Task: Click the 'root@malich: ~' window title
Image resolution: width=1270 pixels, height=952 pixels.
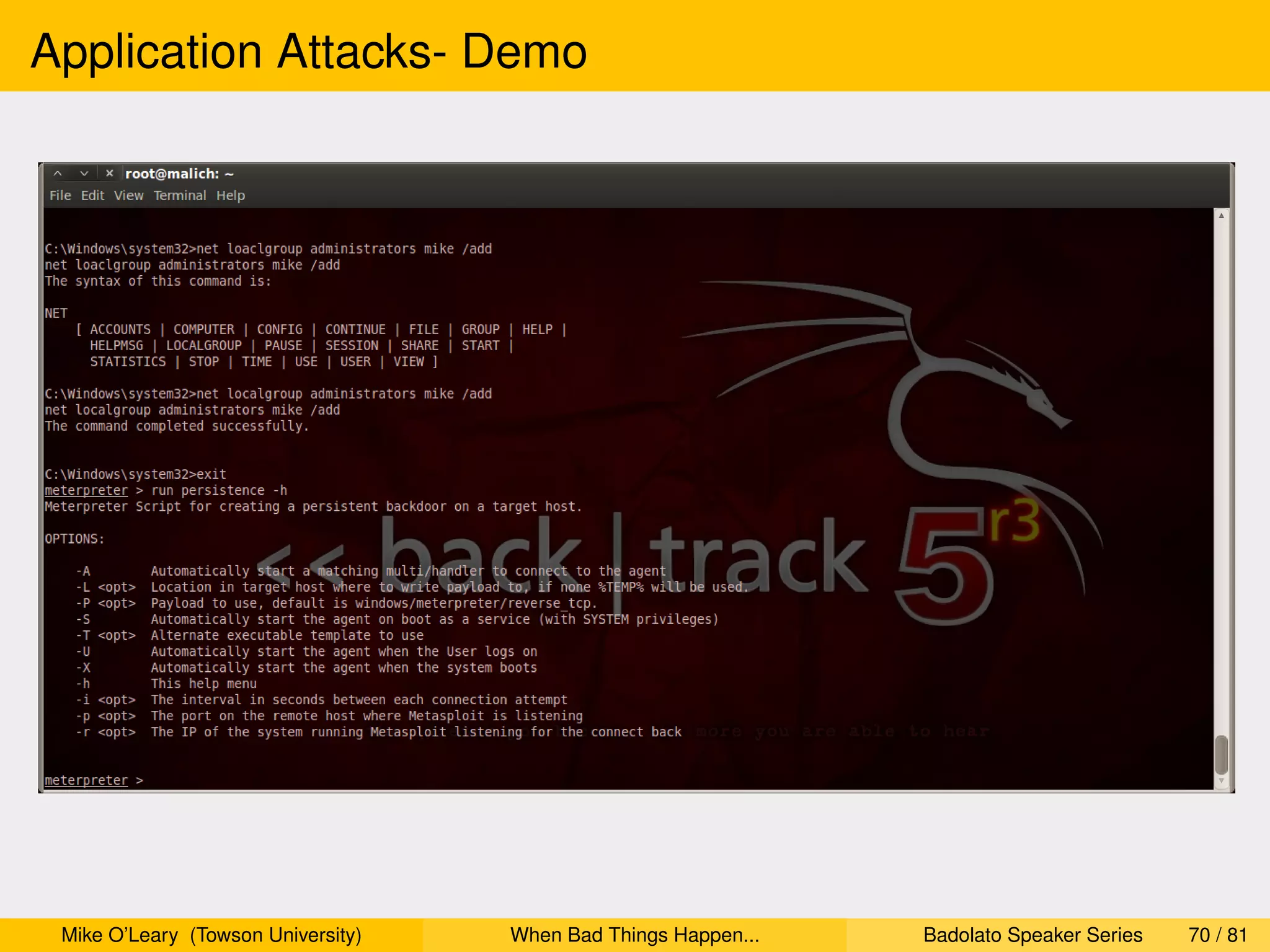Action: (179, 174)
